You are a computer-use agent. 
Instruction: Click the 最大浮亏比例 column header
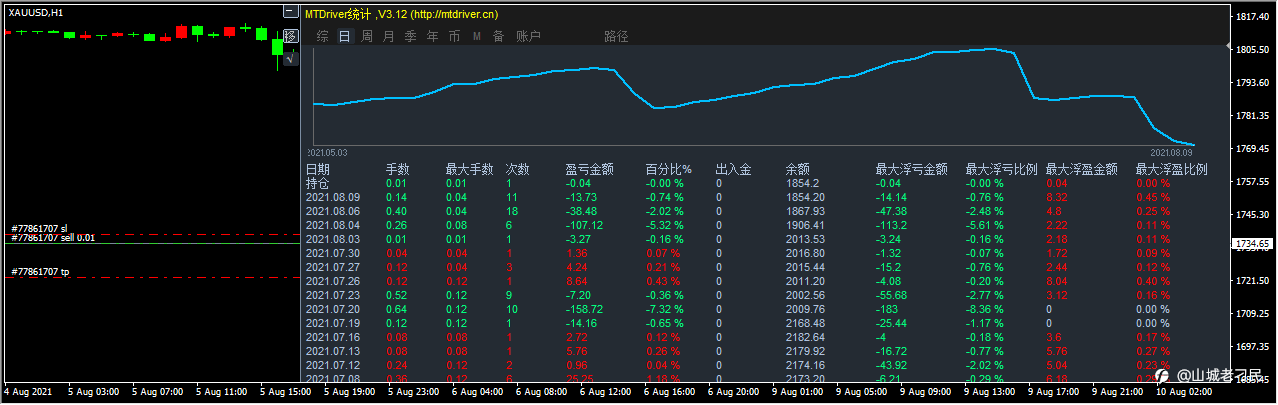pyautogui.click(x=1001, y=170)
